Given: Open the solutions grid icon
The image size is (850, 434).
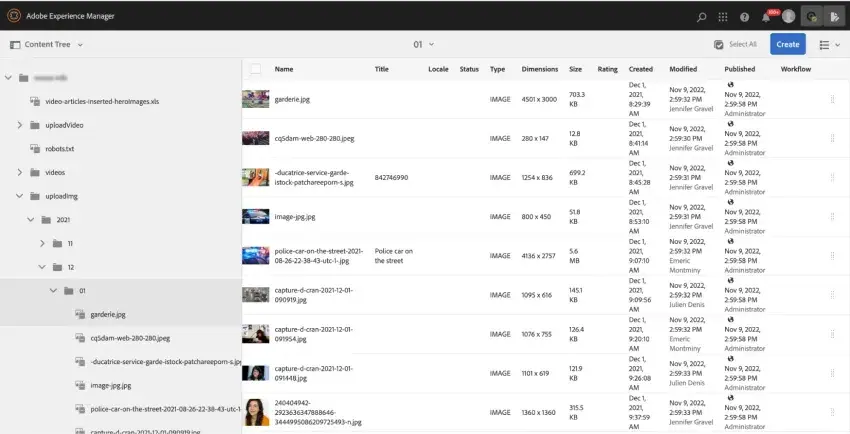Looking at the screenshot, I should [x=723, y=17].
